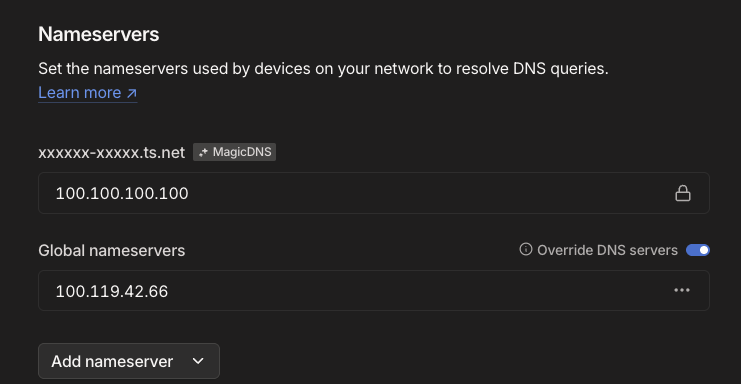Click the nameservers description text
The height and width of the screenshot is (384, 741).
coord(323,68)
